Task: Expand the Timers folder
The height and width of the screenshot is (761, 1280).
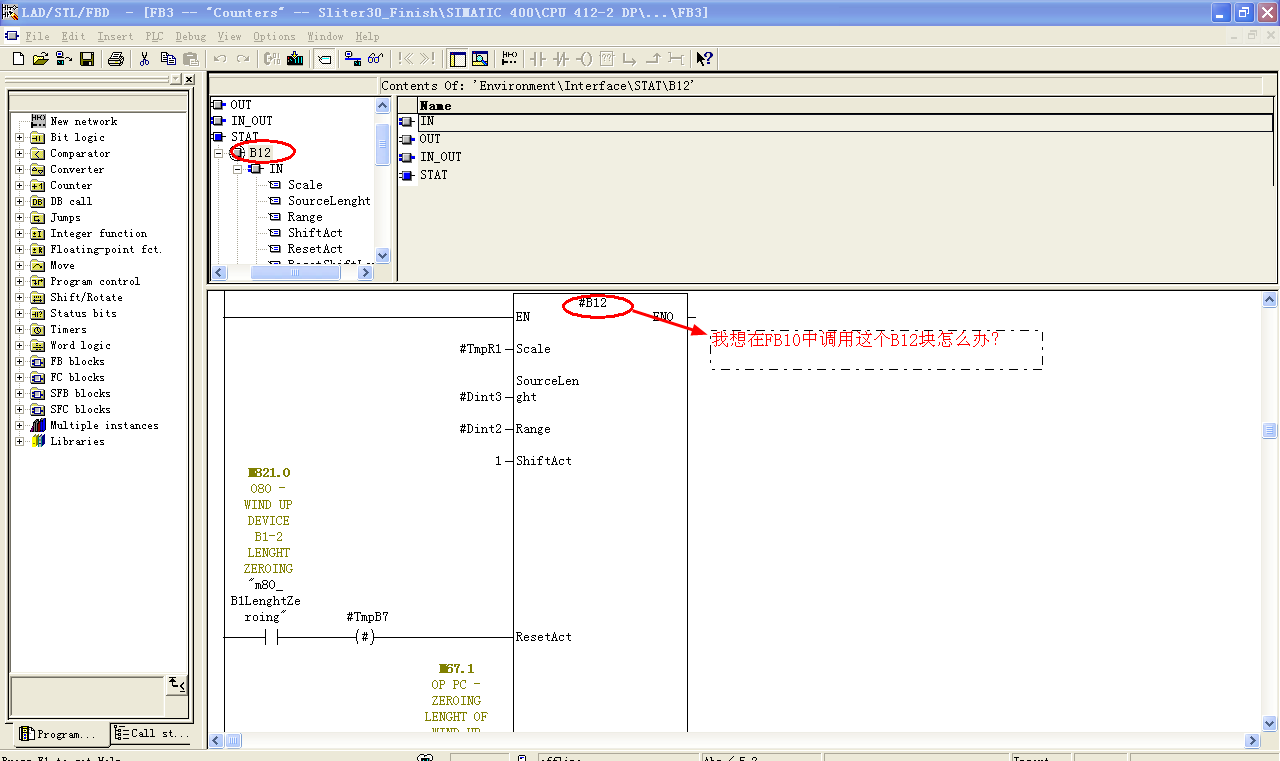Action: (20, 330)
